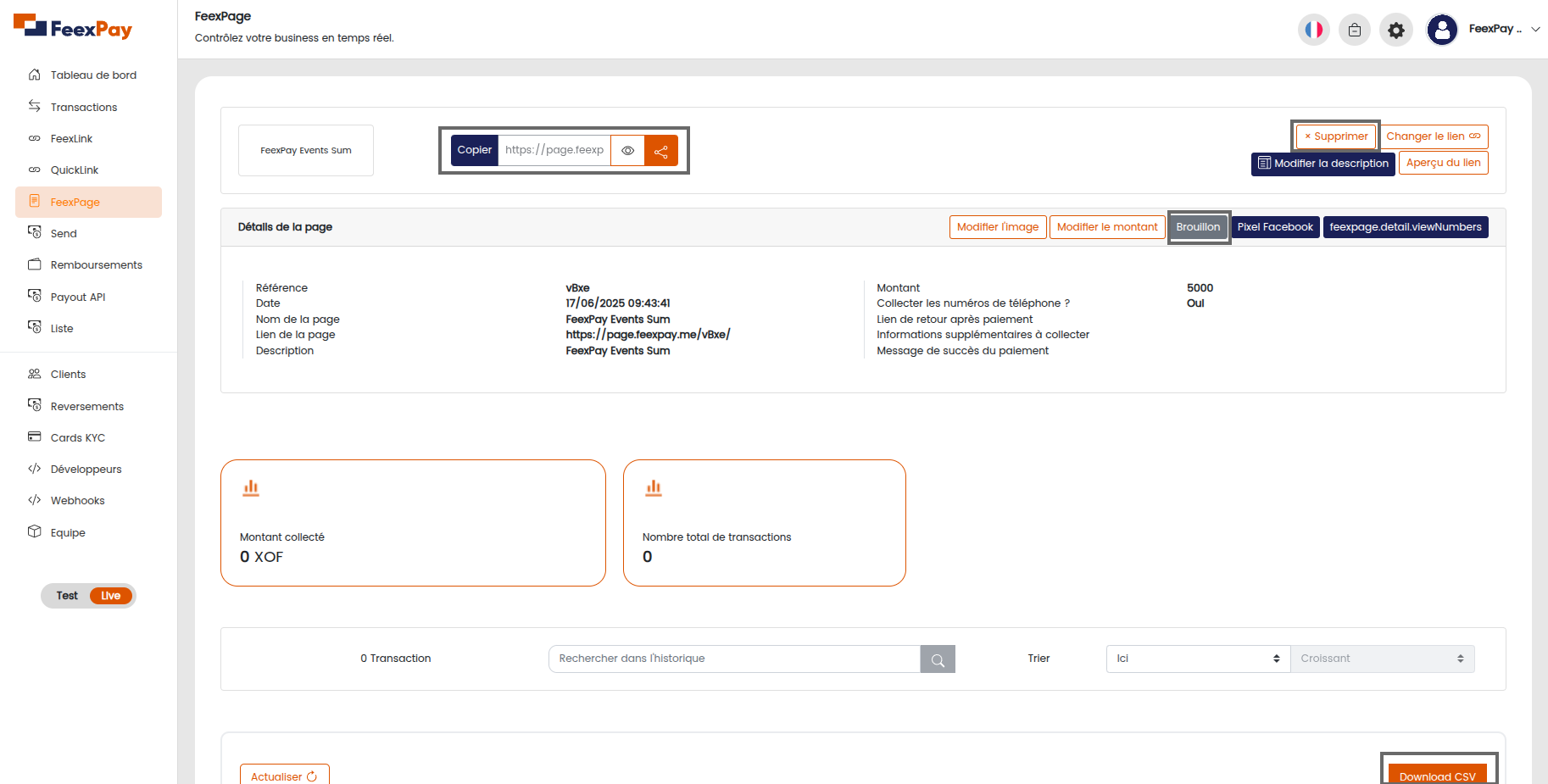Click the Webhooks code icon
1548x784 pixels.
click(35, 500)
